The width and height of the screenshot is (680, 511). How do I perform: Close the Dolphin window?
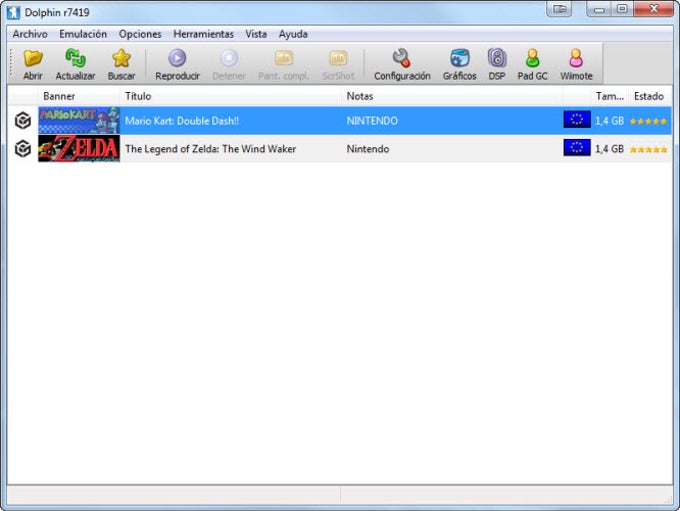[x=654, y=9]
